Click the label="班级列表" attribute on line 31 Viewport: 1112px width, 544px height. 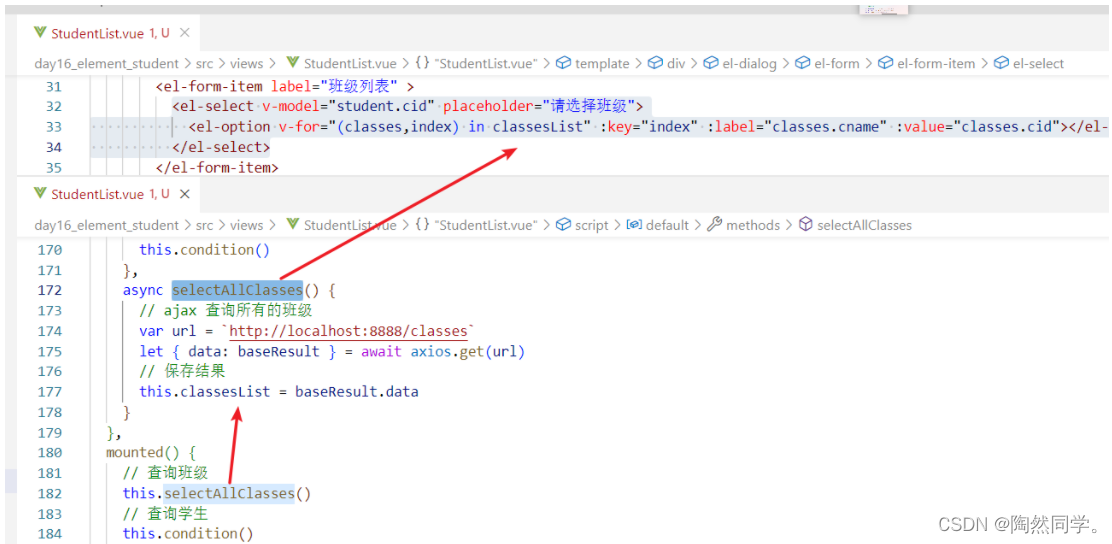click(x=335, y=87)
